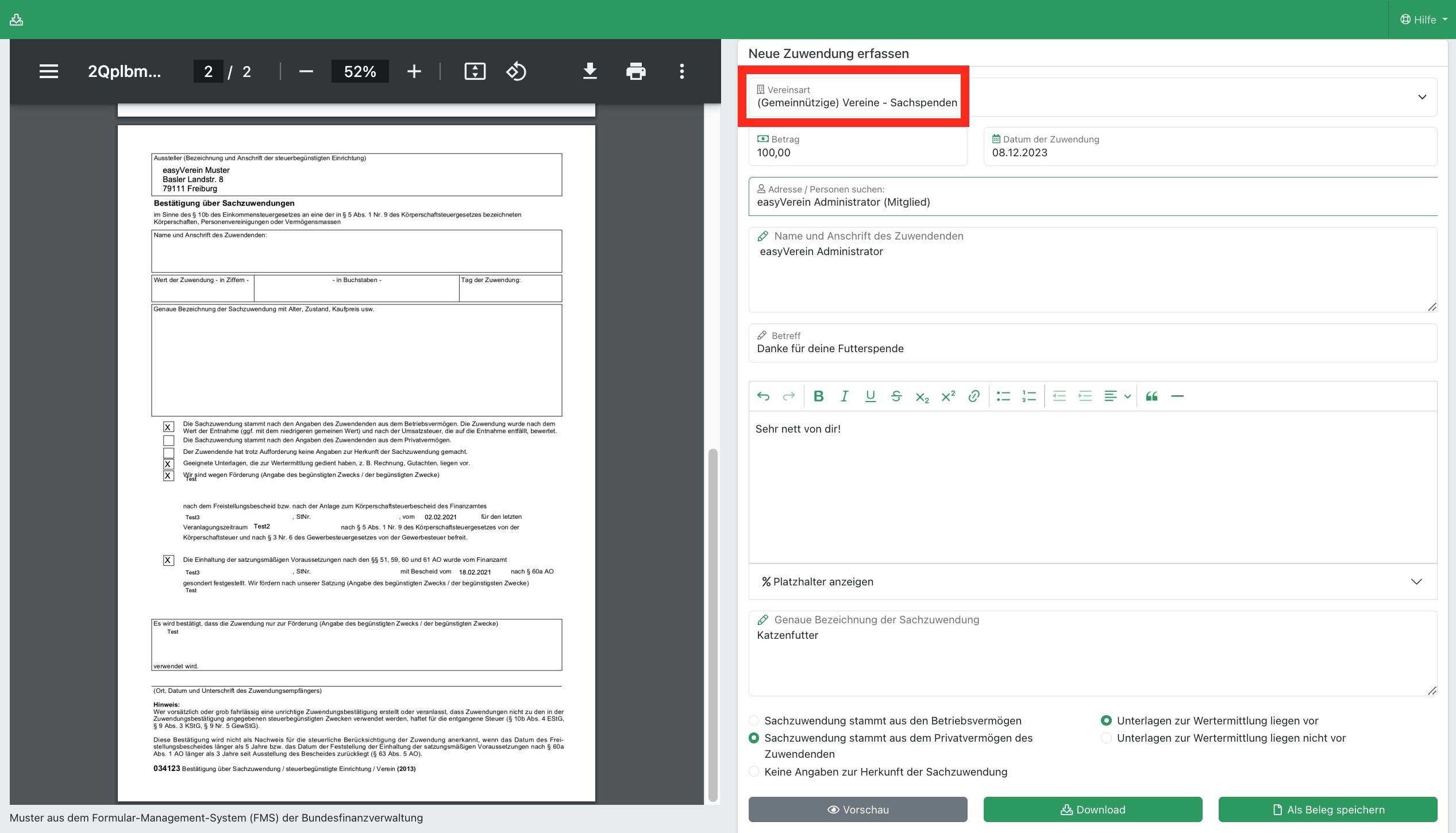The image size is (1456, 833).
Task: Select Sachzuwendung aus den Betriebsvermögen option
Action: 754,720
